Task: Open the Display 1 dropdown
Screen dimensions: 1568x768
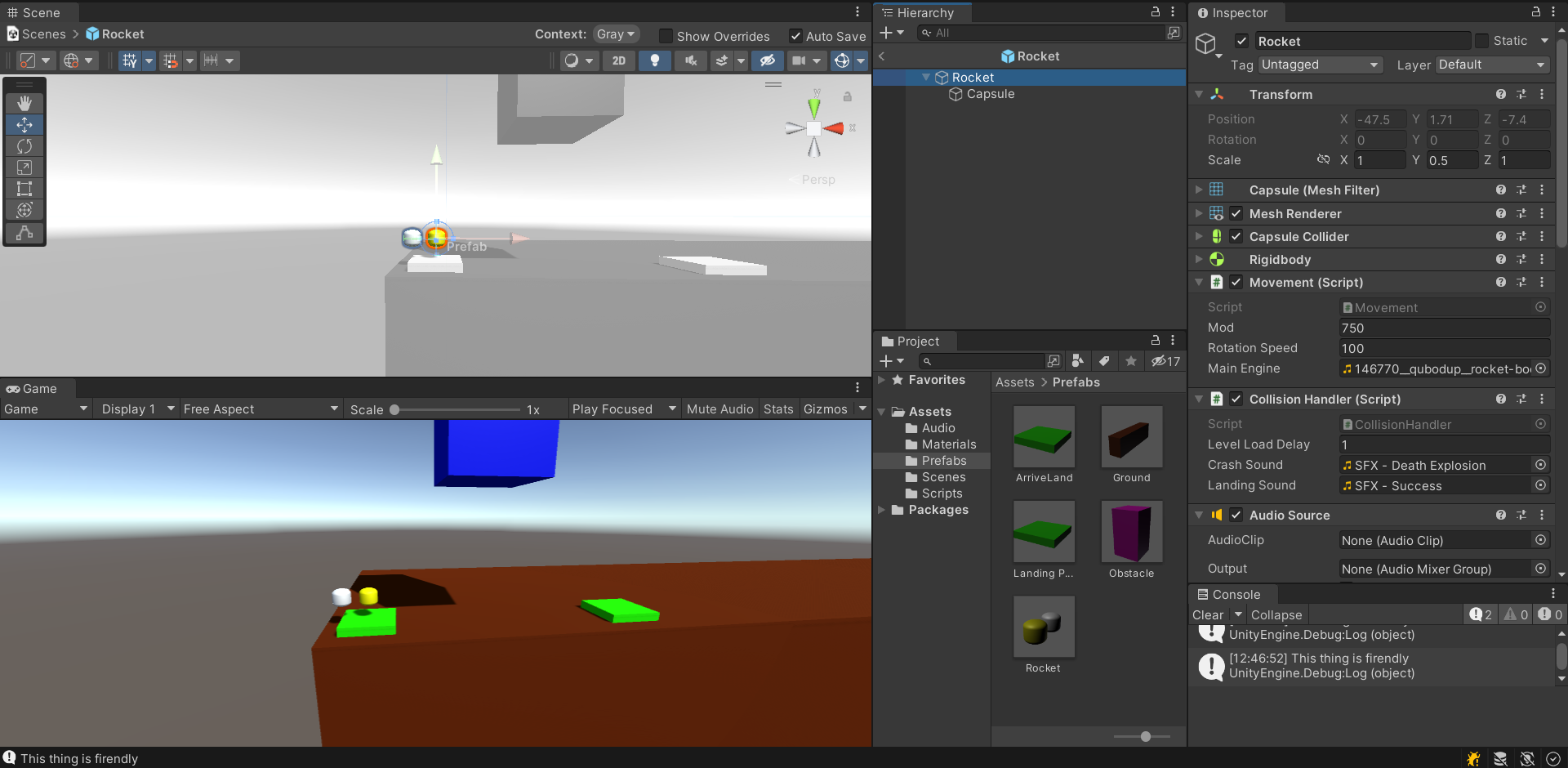Action: coord(137,409)
